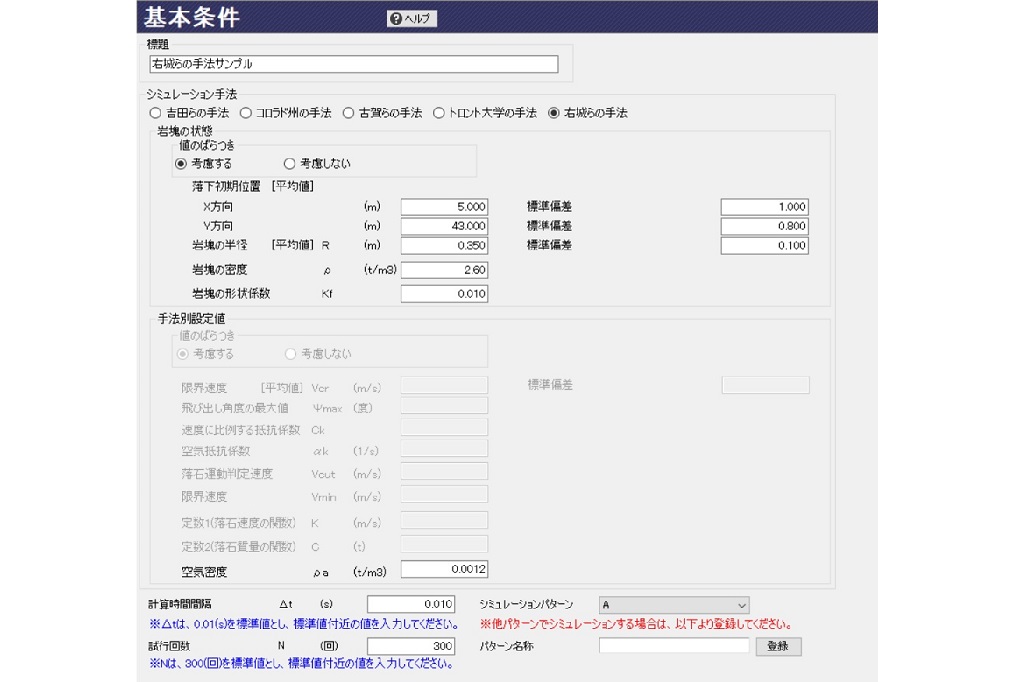Click the パターン名称 text field

coord(674,645)
